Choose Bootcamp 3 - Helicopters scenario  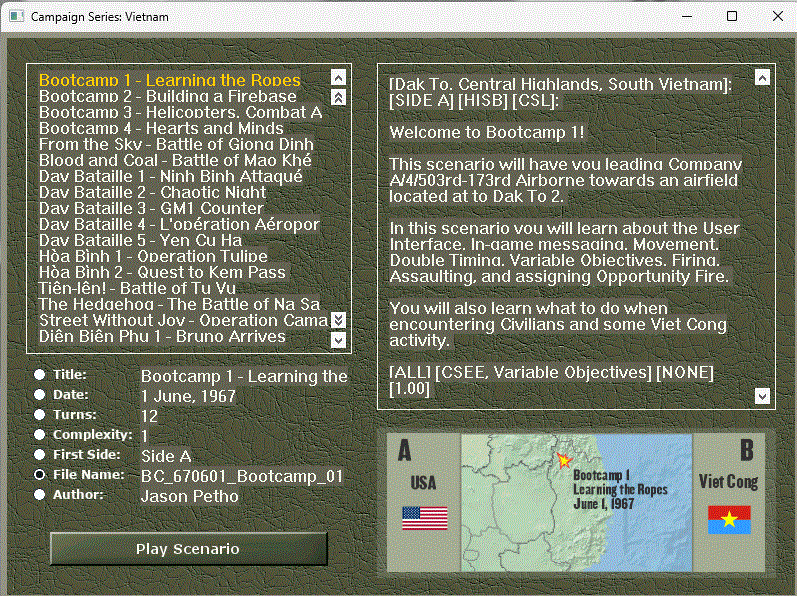[180, 112]
